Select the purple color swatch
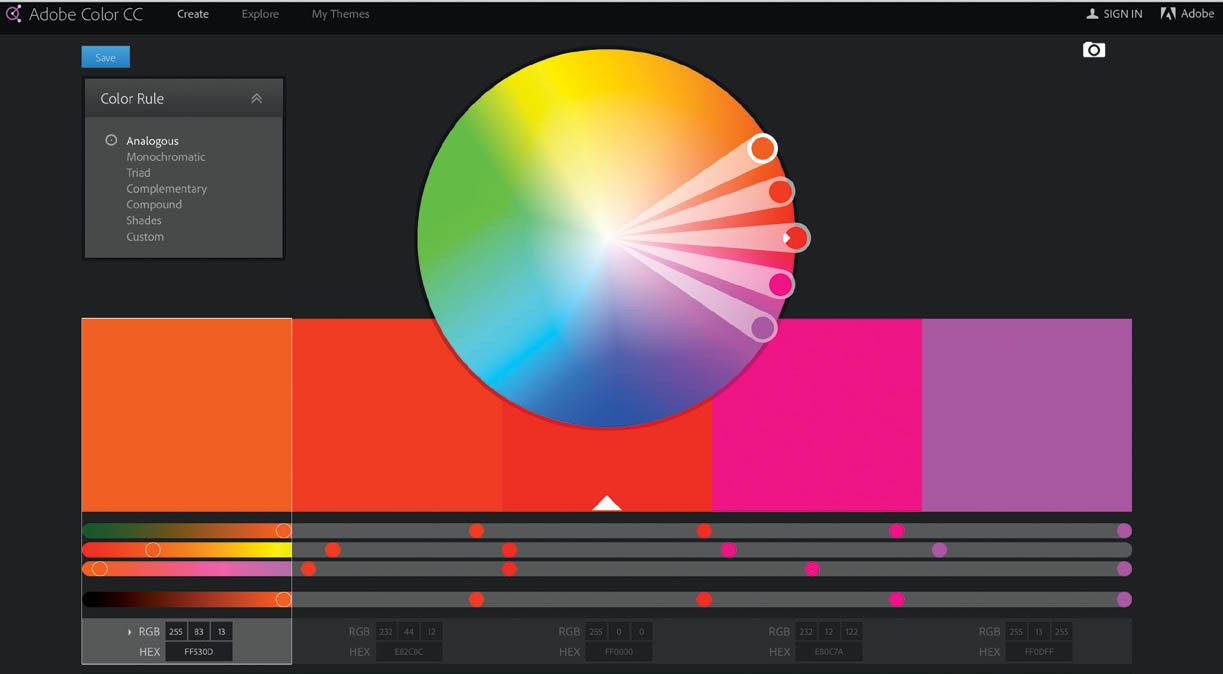The image size is (1223, 674). [x=1026, y=415]
